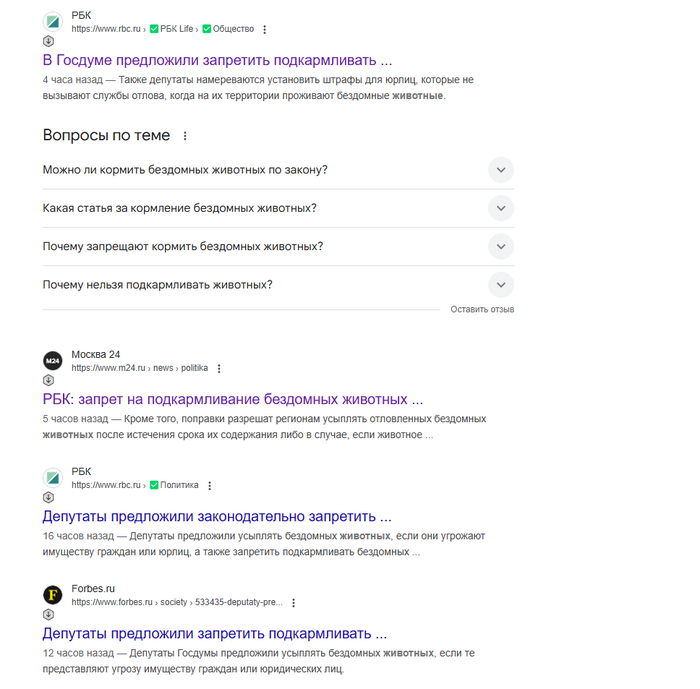Image resolution: width=700 pixels, height=689 pixels.
Task: Click the RBC favicon on first result
Action: (x=53, y=22)
